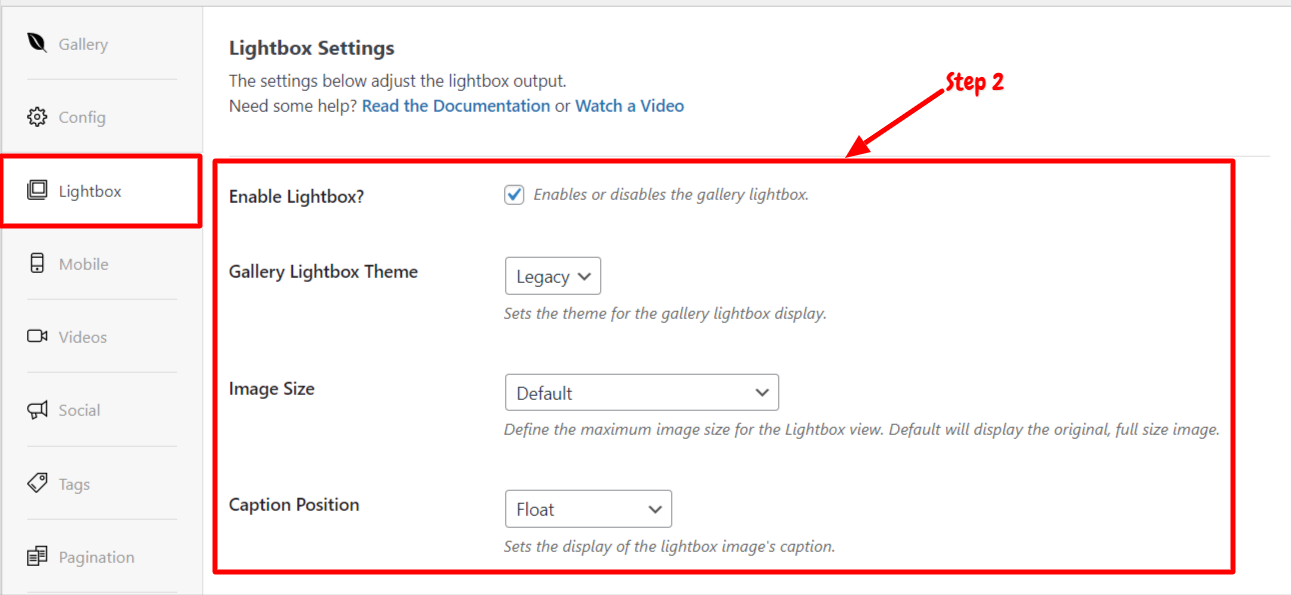Click the Videos camera icon

(37, 336)
